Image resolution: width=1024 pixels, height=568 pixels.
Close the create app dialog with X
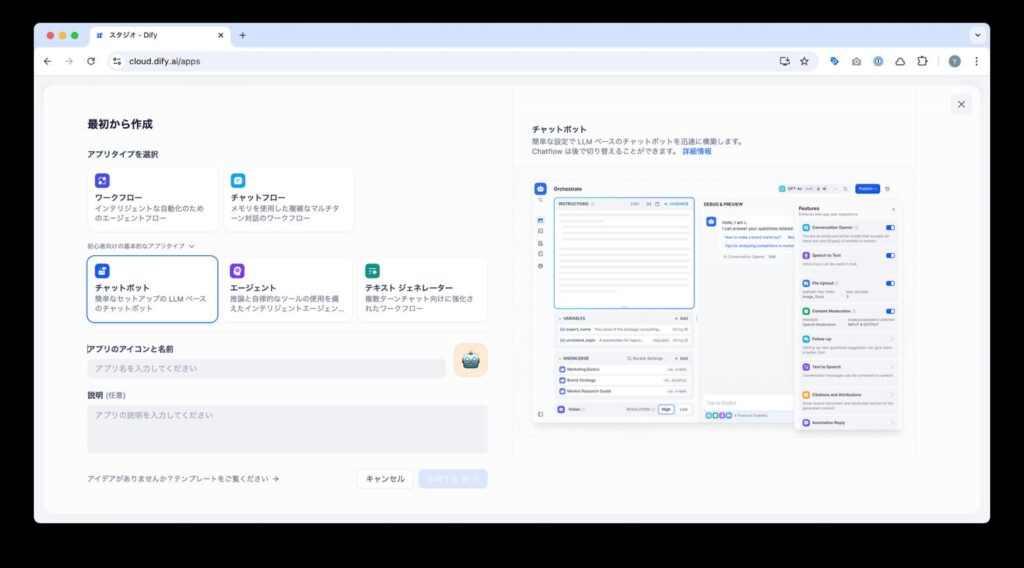[x=961, y=104]
